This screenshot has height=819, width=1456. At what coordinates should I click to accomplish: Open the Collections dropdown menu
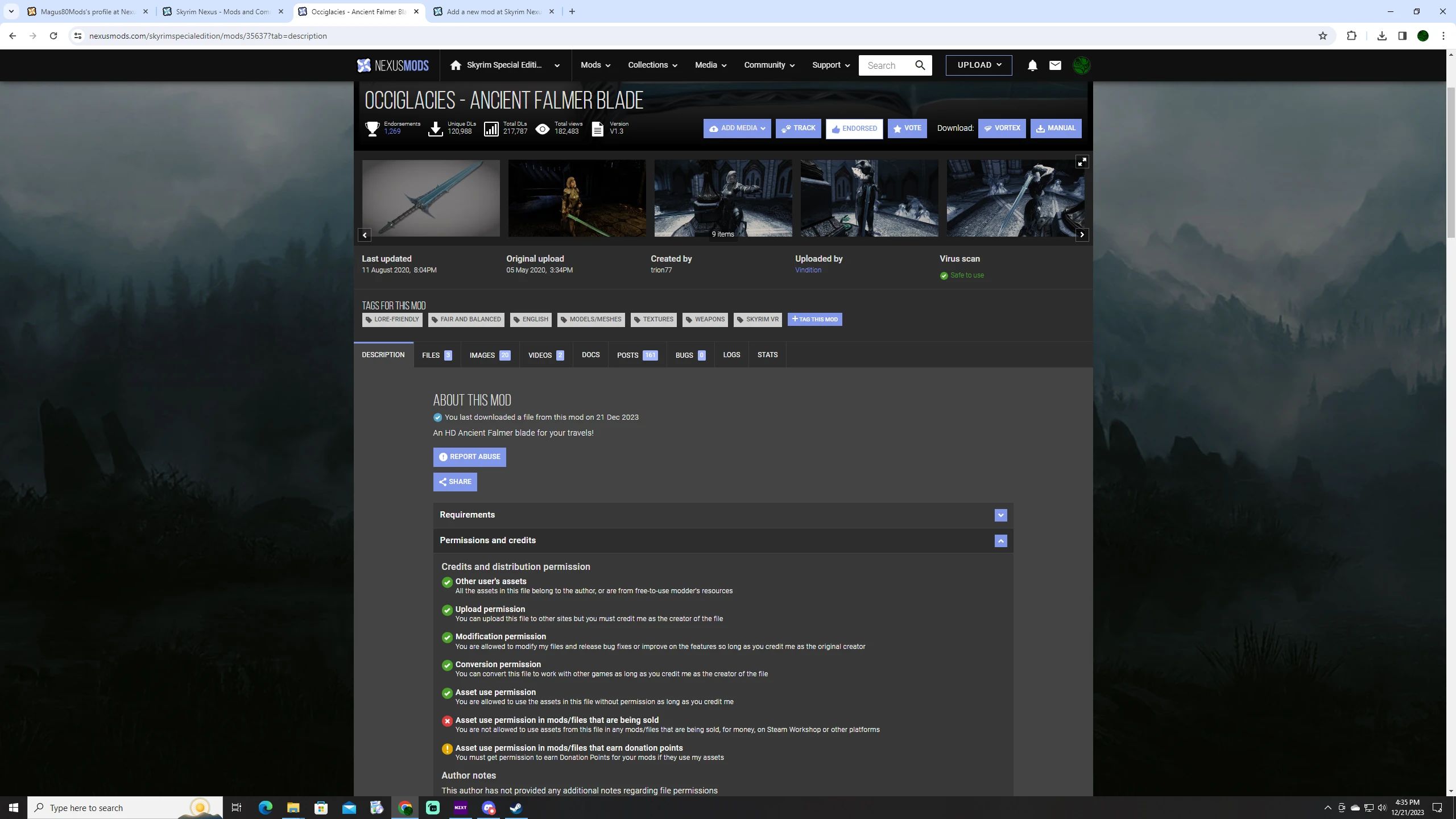[653, 65]
